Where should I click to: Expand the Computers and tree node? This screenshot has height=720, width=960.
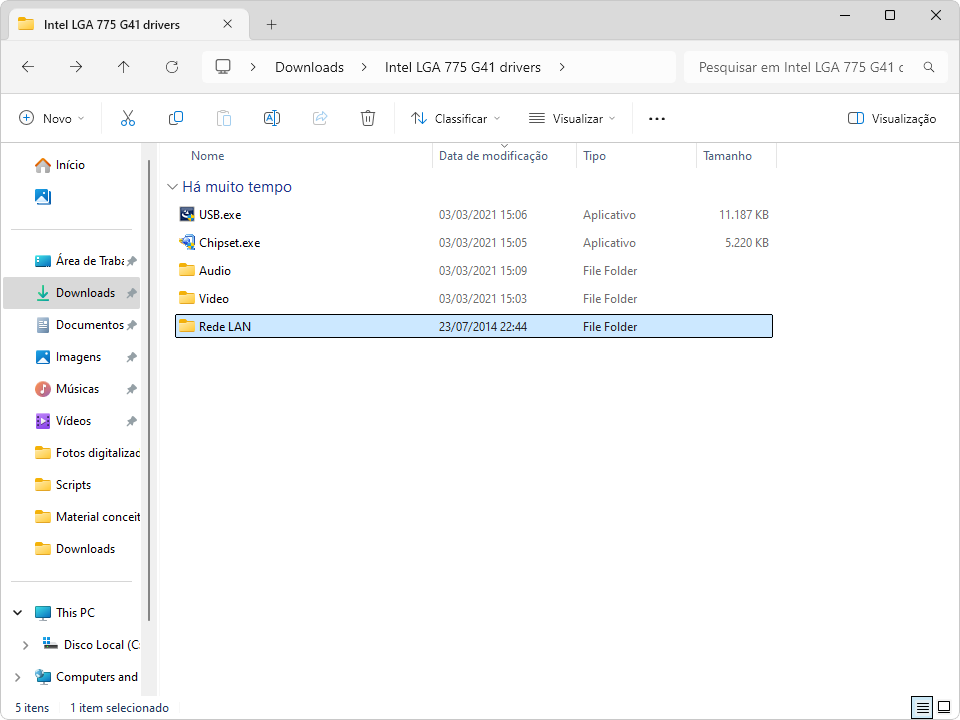(18, 677)
